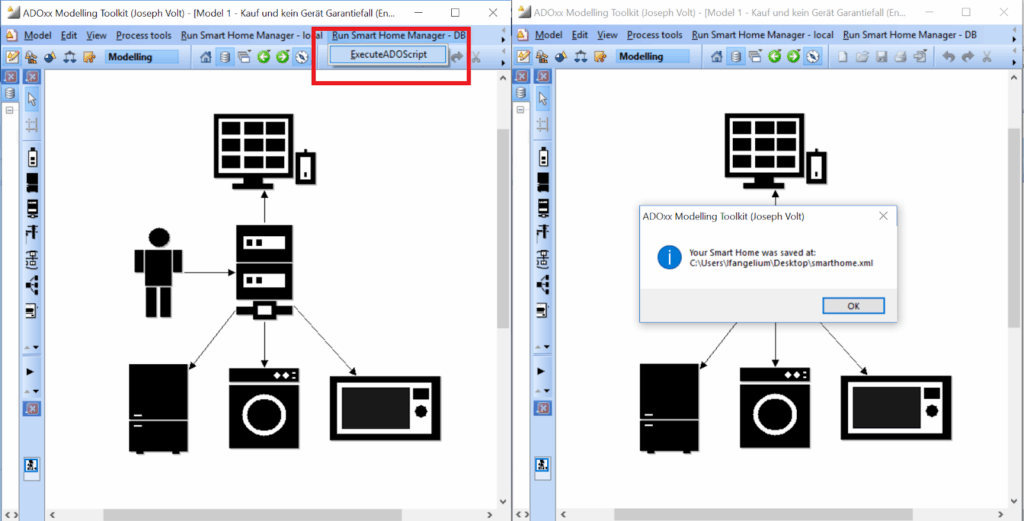Screen dimensions: 1024x521
Task: Click the Import/Export icon in right window toolbar
Action: pyautogui.click(x=600, y=57)
